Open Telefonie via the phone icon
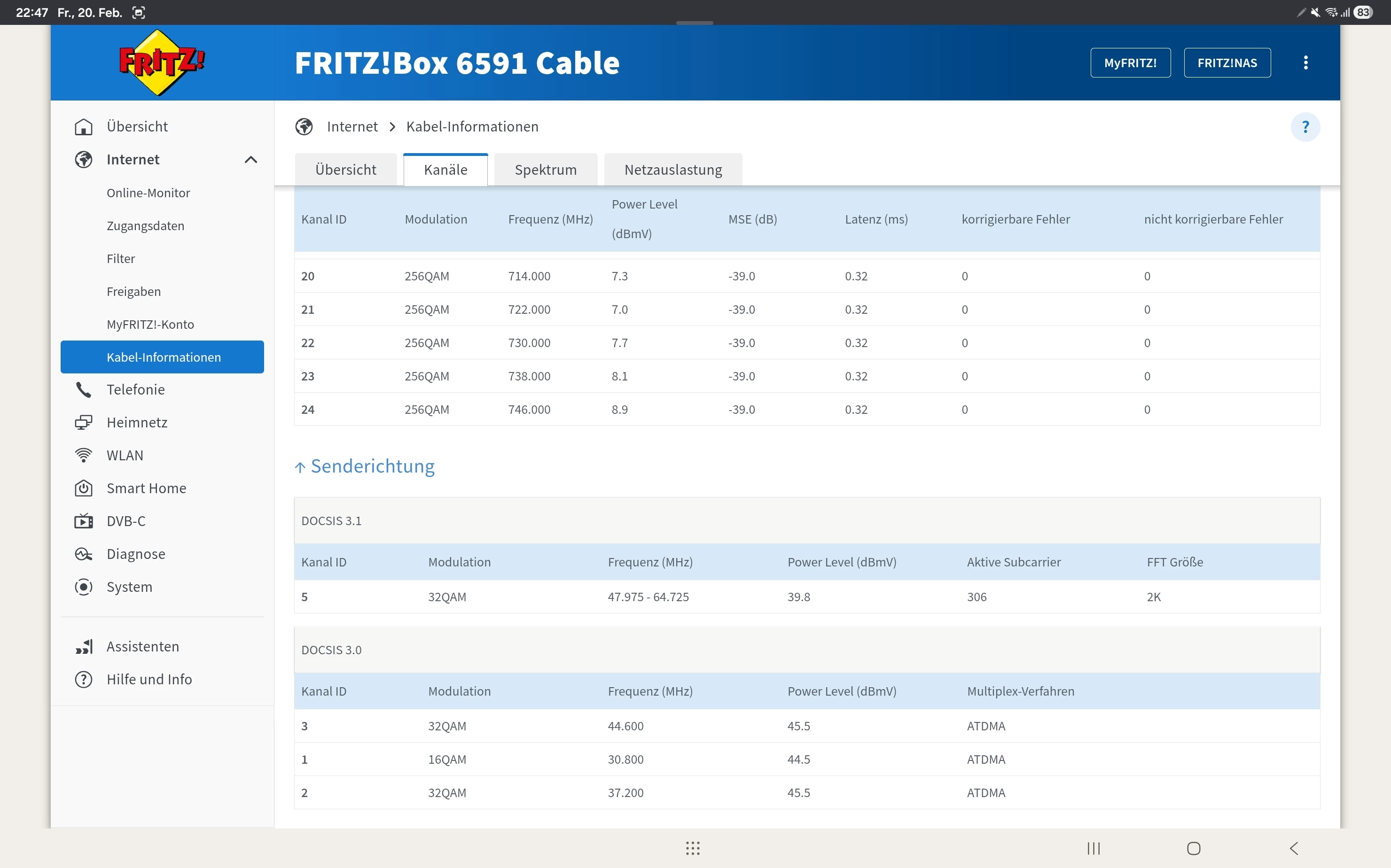The width and height of the screenshot is (1391, 868). pos(84,390)
